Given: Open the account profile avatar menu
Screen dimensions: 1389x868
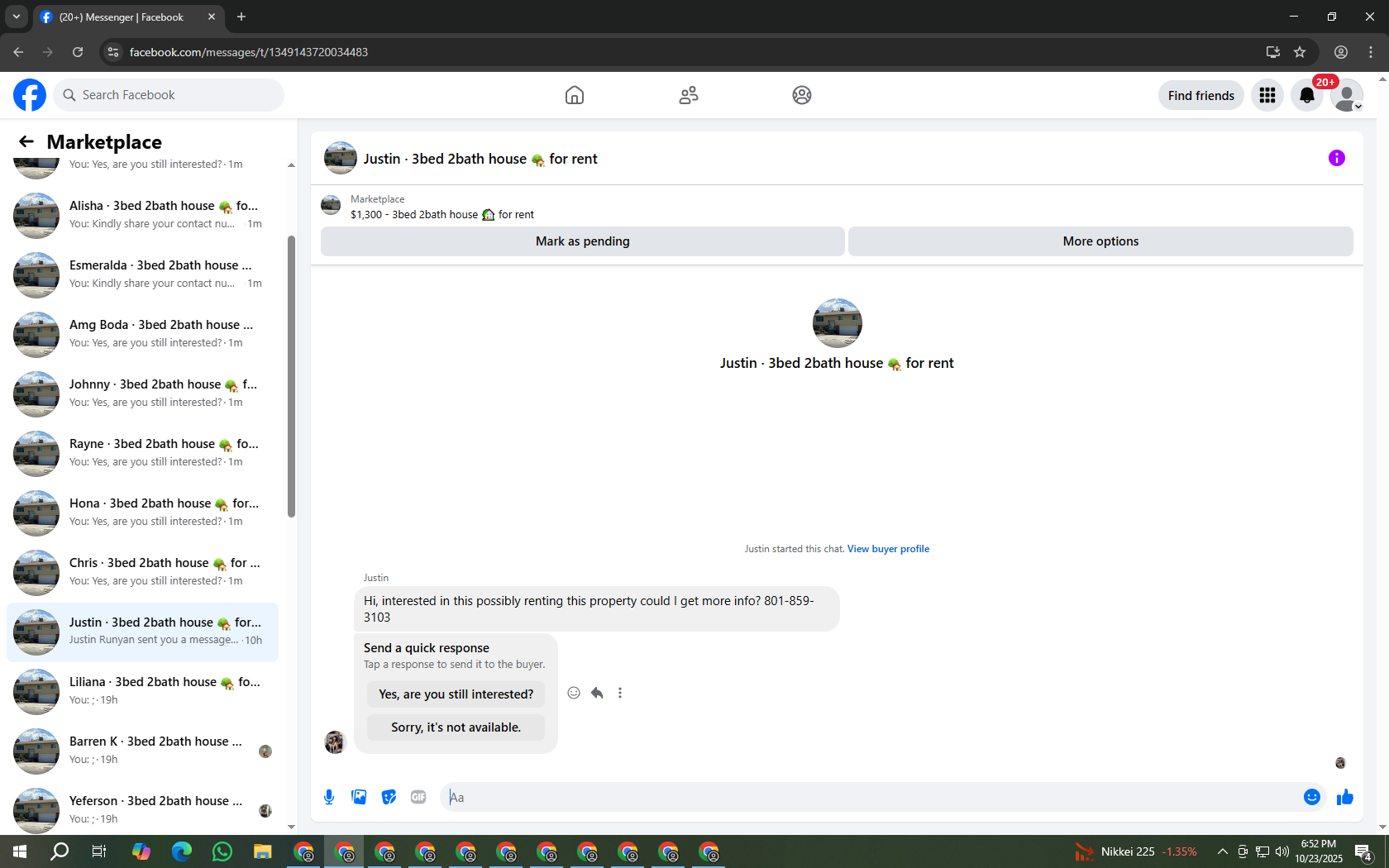Looking at the screenshot, I should click(x=1347, y=95).
